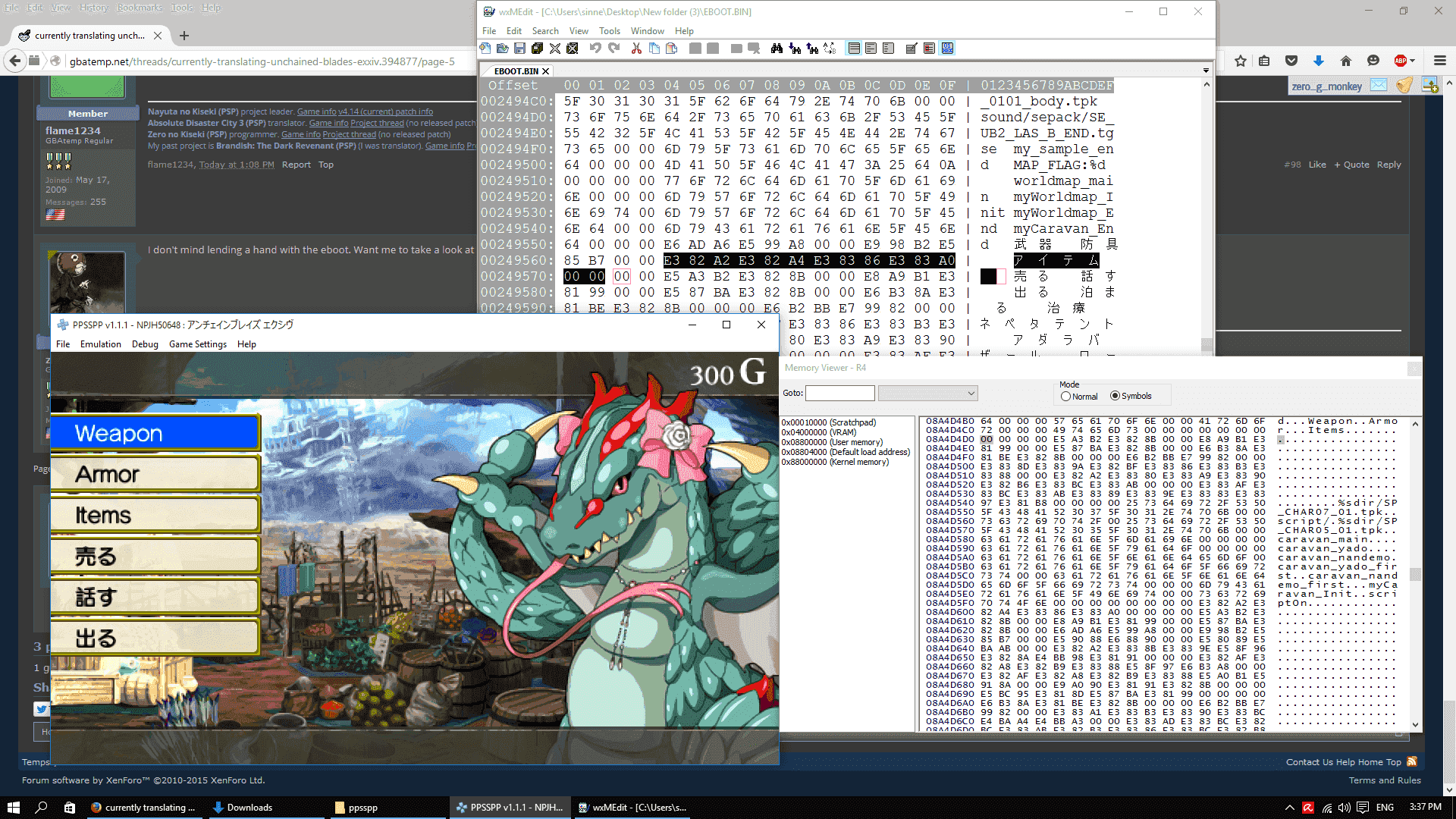The height and width of the screenshot is (819, 1456).
Task: Go to browser Home page icon
Action: click(1346, 61)
